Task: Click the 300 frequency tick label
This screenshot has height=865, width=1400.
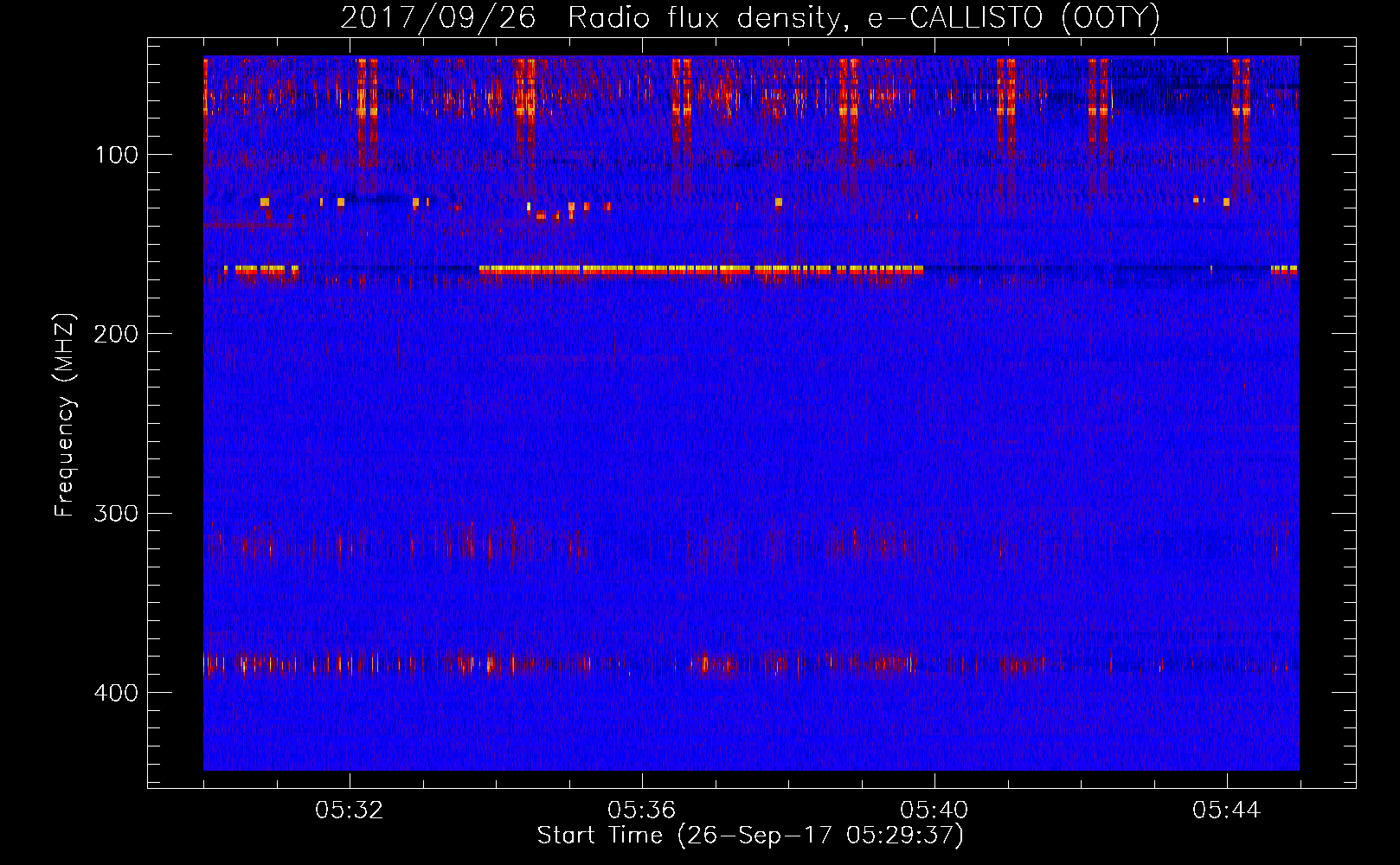Action: click(x=116, y=514)
